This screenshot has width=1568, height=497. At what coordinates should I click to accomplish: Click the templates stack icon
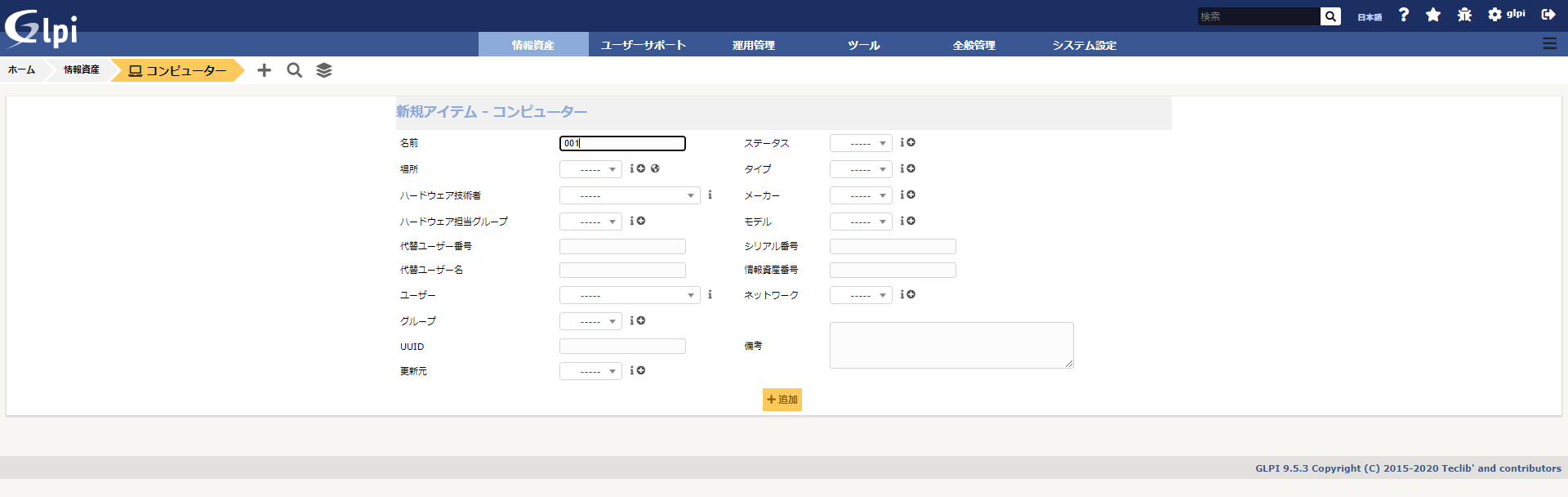click(324, 70)
